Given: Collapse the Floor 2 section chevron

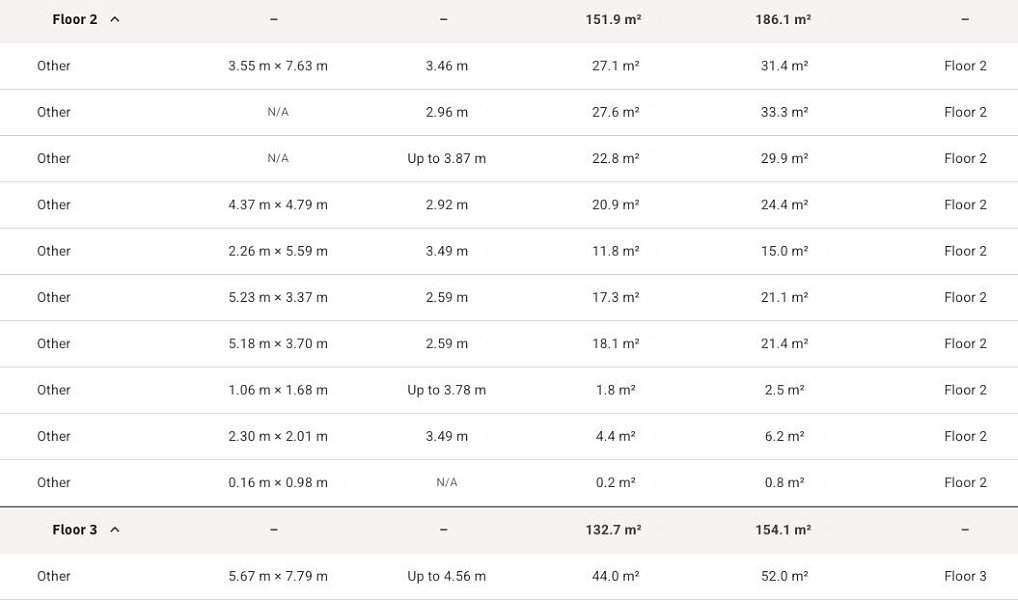Looking at the screenshot, I should [x=115, y=19].
